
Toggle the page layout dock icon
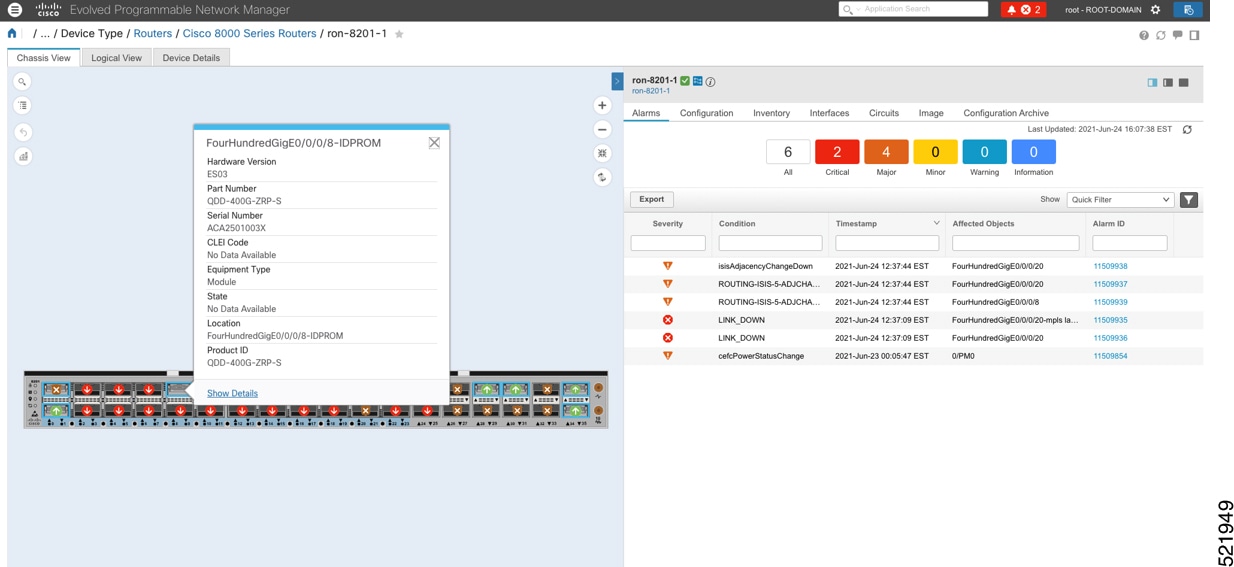[x=1194, y=35]
